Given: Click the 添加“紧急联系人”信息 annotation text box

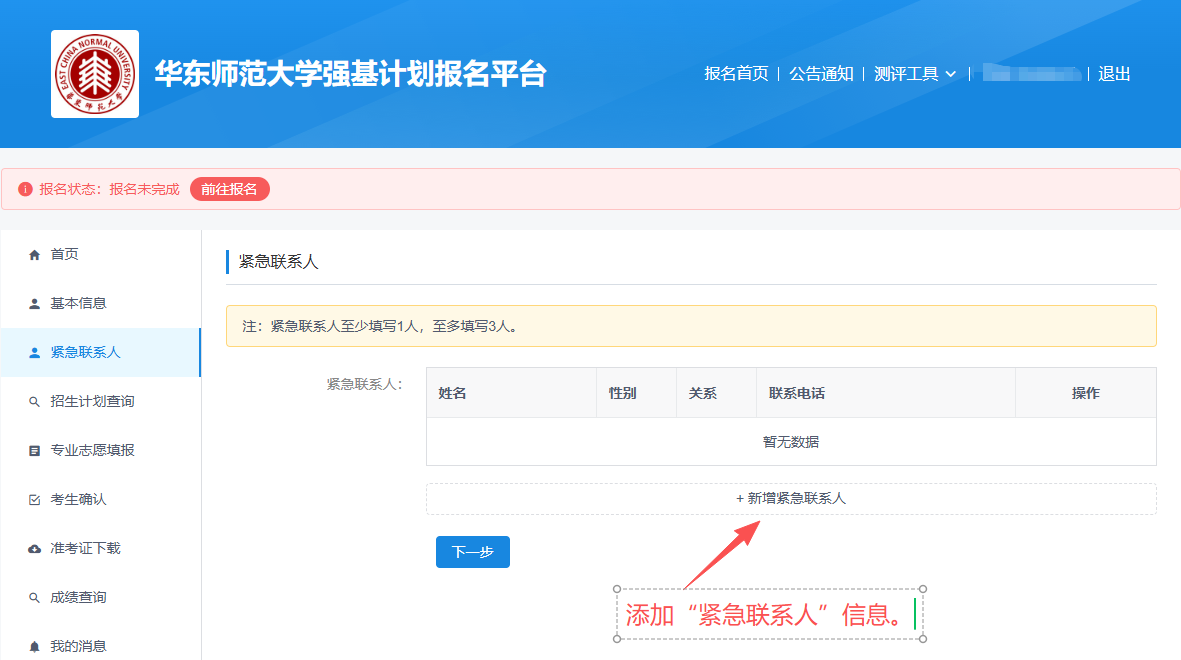Looking at the screenshot, I should [x=769, y=615].
